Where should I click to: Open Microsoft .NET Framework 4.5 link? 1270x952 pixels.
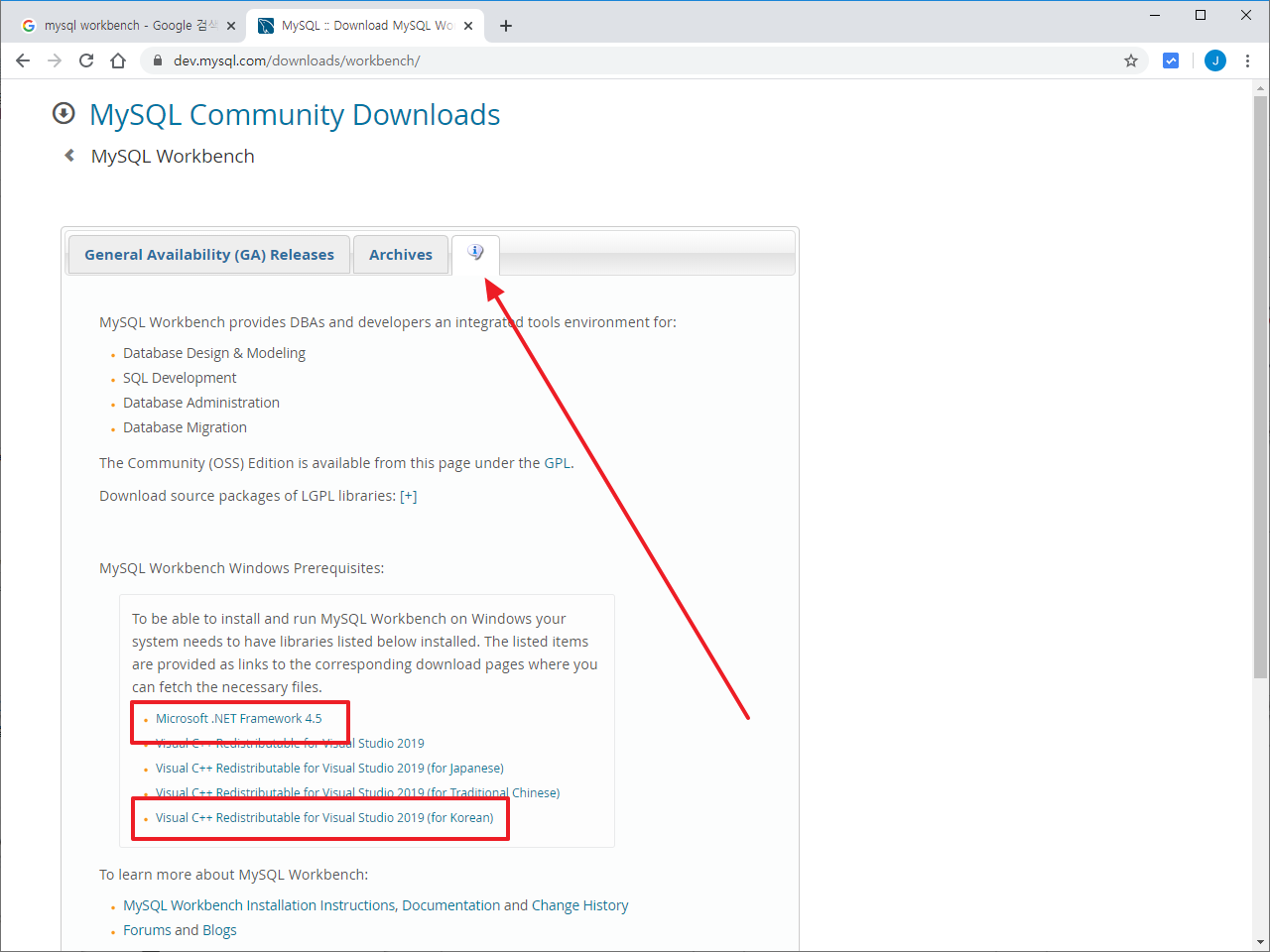(239, 719)
